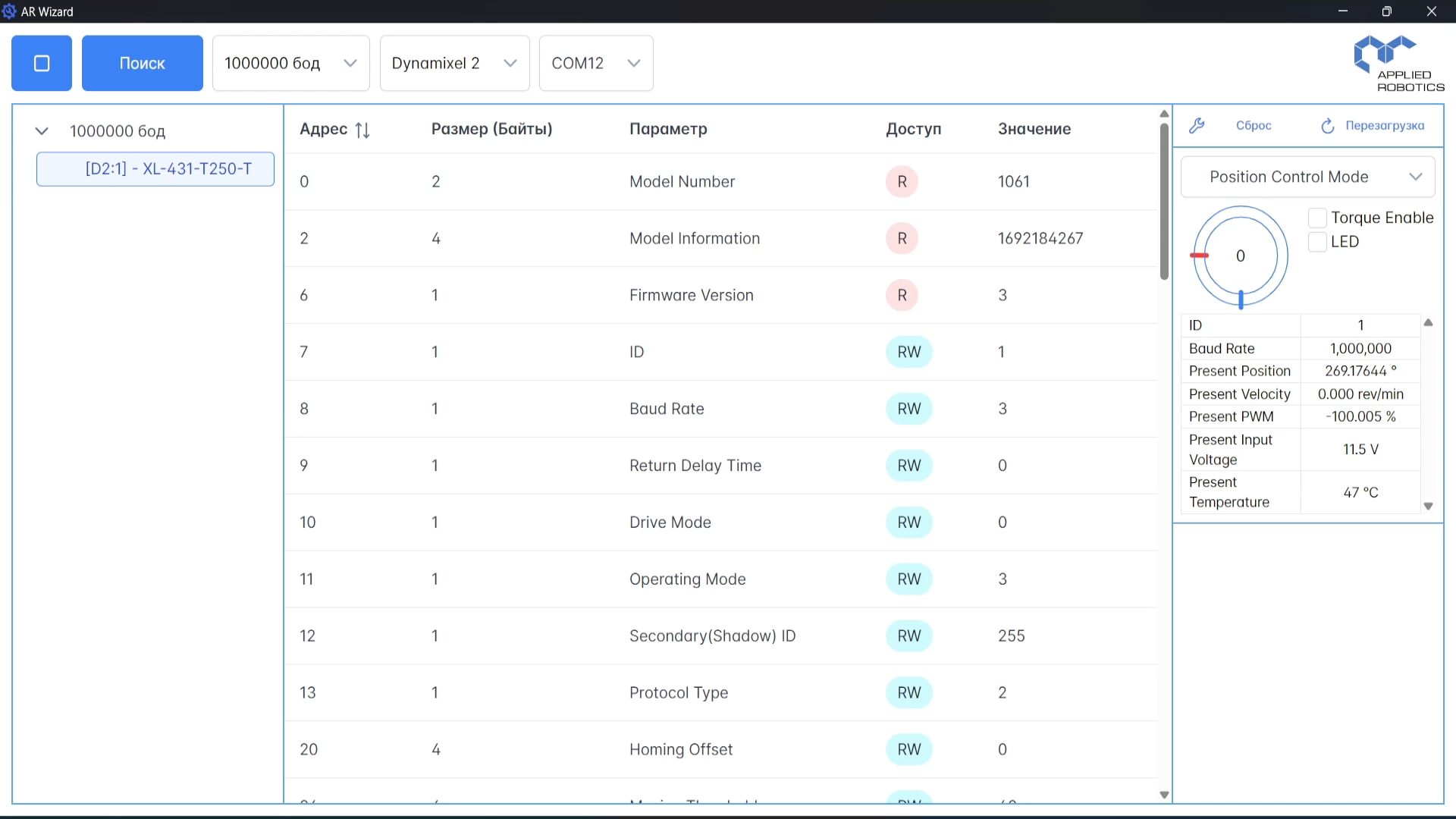The width and height of the screenshot is (1456, 819).
Task: Click the blue stop square button
Action: tap(42, 63)
